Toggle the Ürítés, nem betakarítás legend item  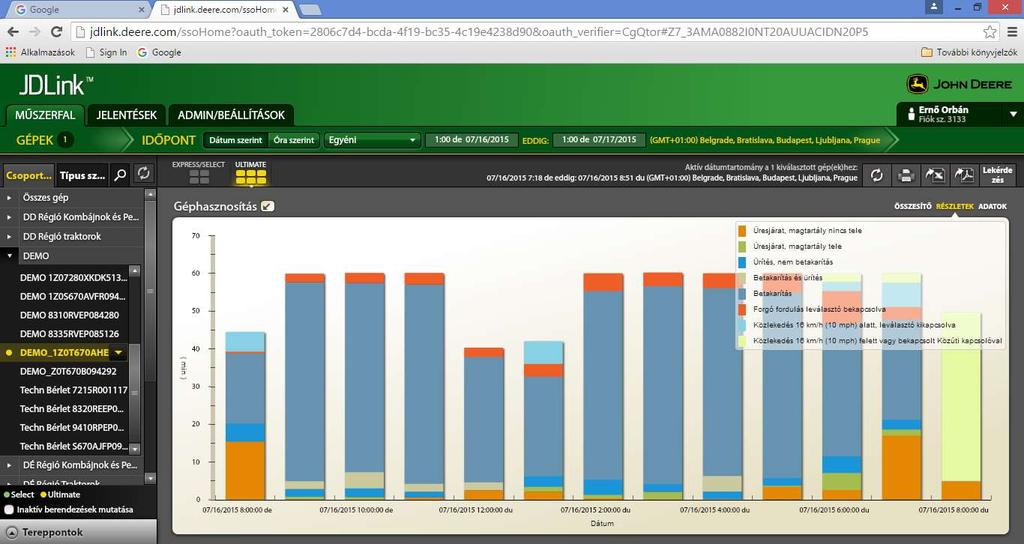(x=786, y=262)
